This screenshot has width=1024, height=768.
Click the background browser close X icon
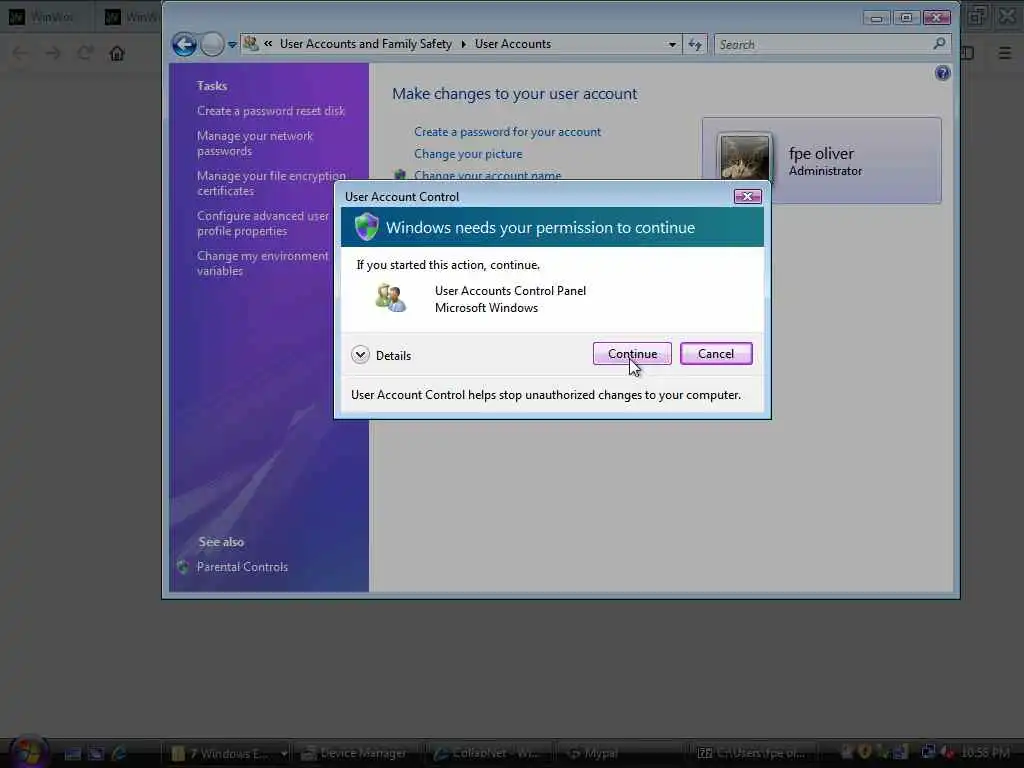1008,16
